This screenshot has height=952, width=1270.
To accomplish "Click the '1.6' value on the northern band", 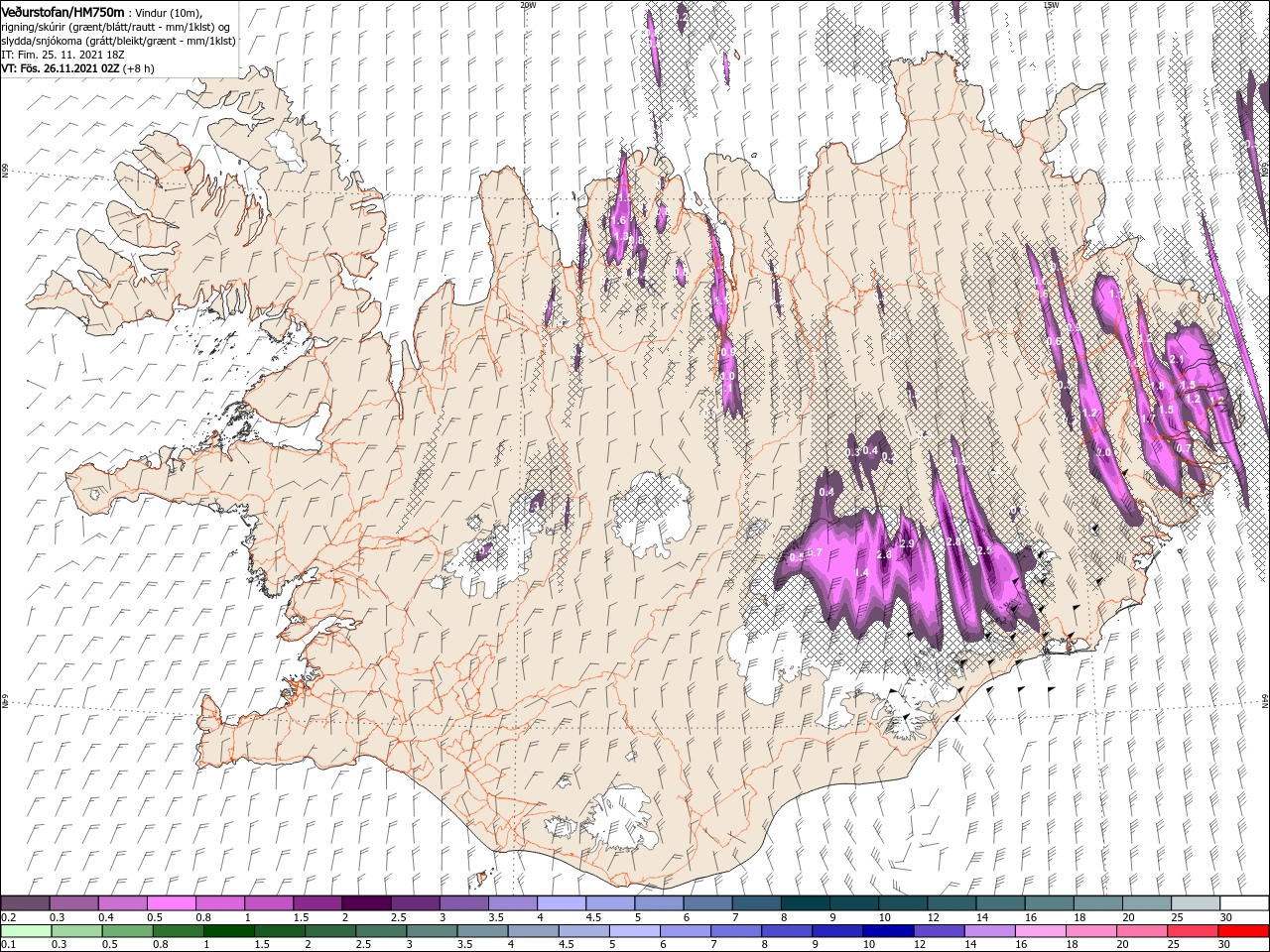I will coord(619,220).
